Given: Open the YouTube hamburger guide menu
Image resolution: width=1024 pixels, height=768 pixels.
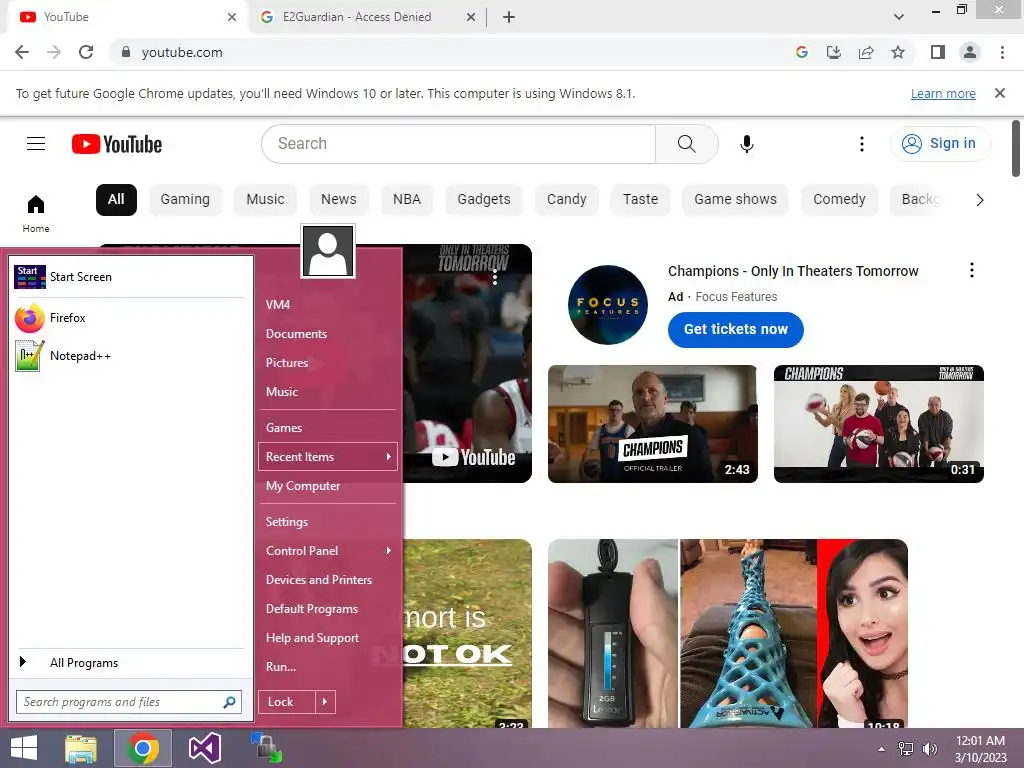Looking at the screenshot, I should pos(36,144).
